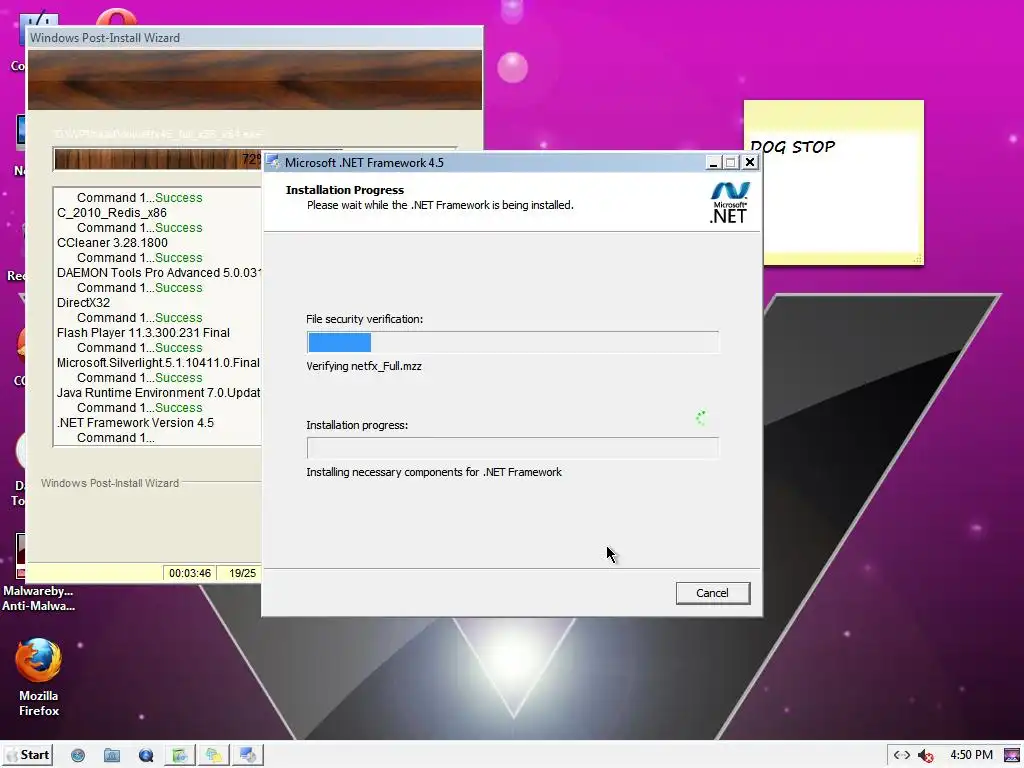The width and height of the screenshot is (1024, 768).
Task: Select '.NET Framework Version 4.5' log entry
Action: 135,423
